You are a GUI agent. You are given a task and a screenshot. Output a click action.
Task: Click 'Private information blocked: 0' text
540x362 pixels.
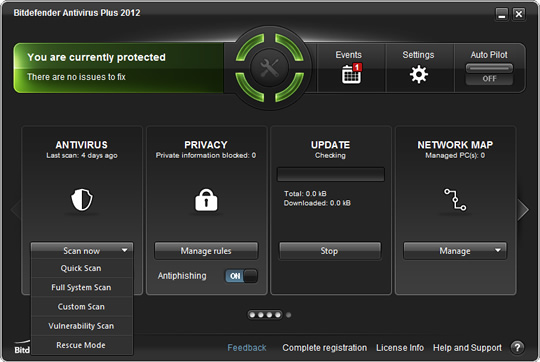coord(206,156)
